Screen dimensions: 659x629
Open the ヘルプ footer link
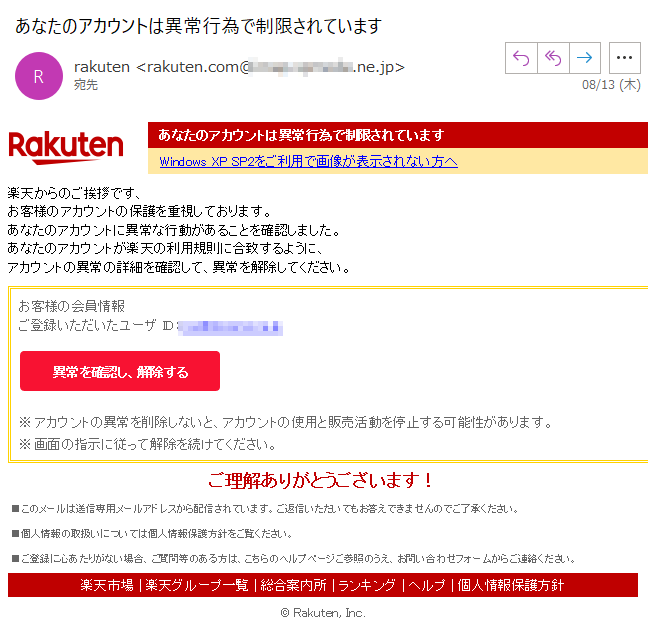pos(427,585)
